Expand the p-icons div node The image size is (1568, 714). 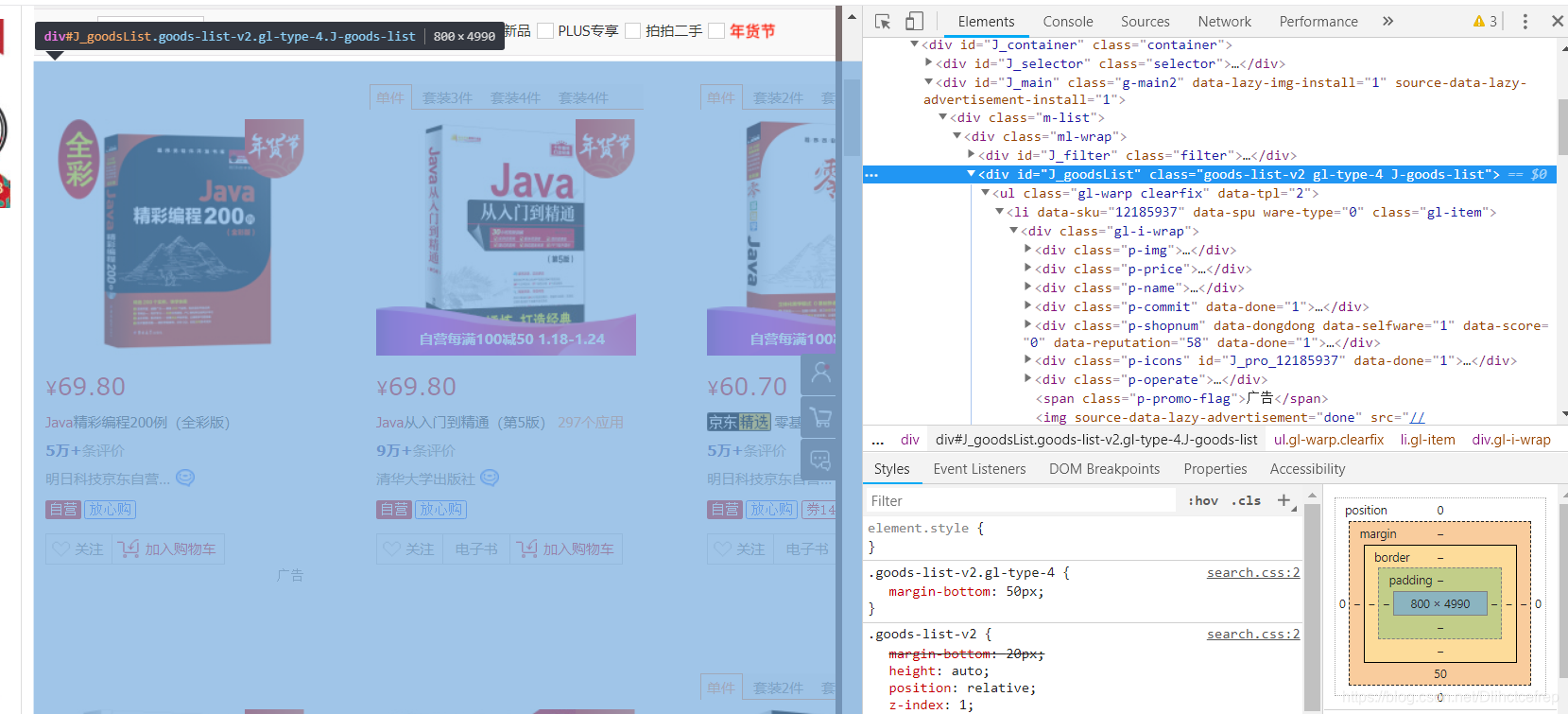click(x=1027, y=360)
